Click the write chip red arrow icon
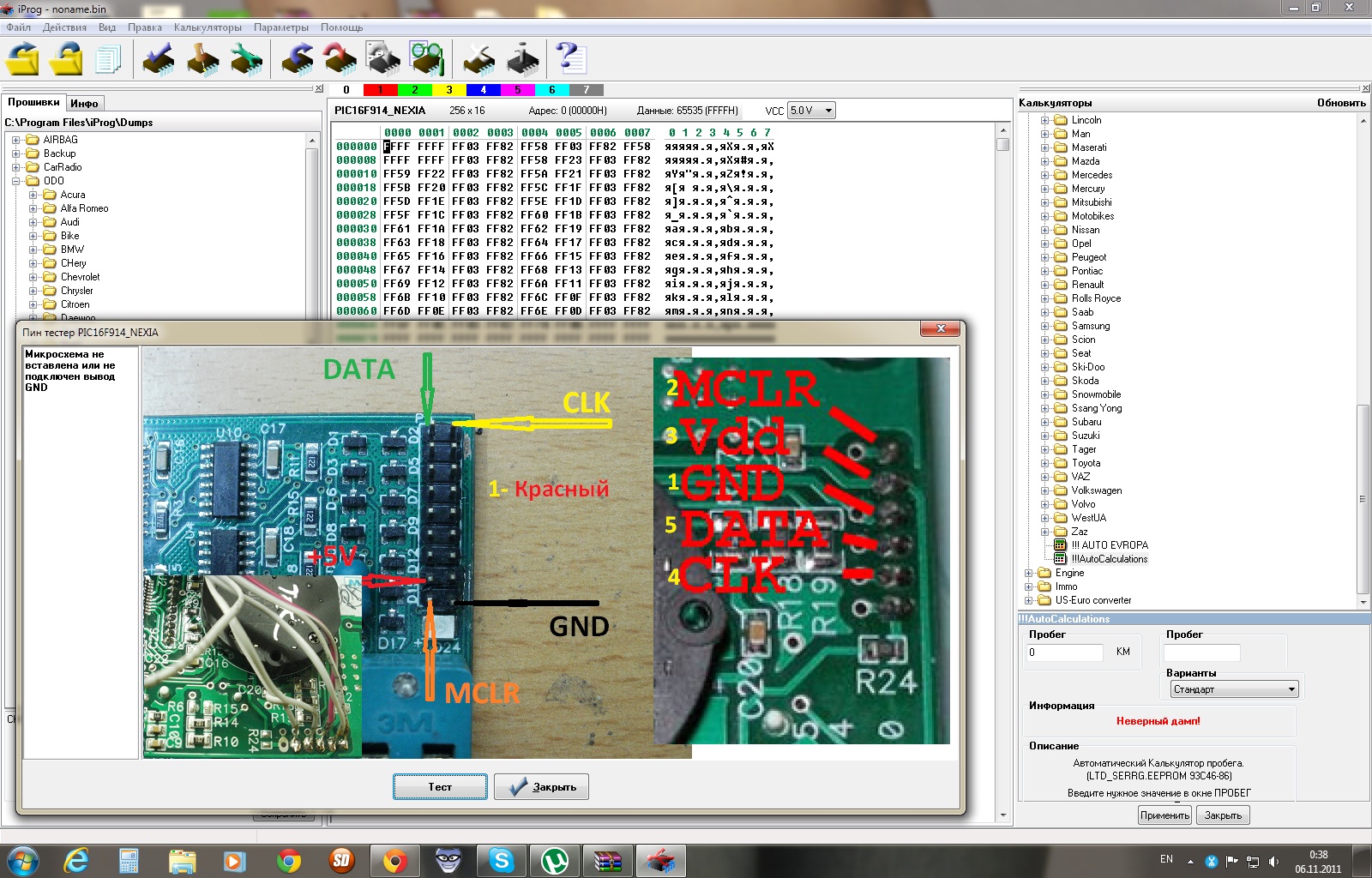1372x878 pixels. 340,60
